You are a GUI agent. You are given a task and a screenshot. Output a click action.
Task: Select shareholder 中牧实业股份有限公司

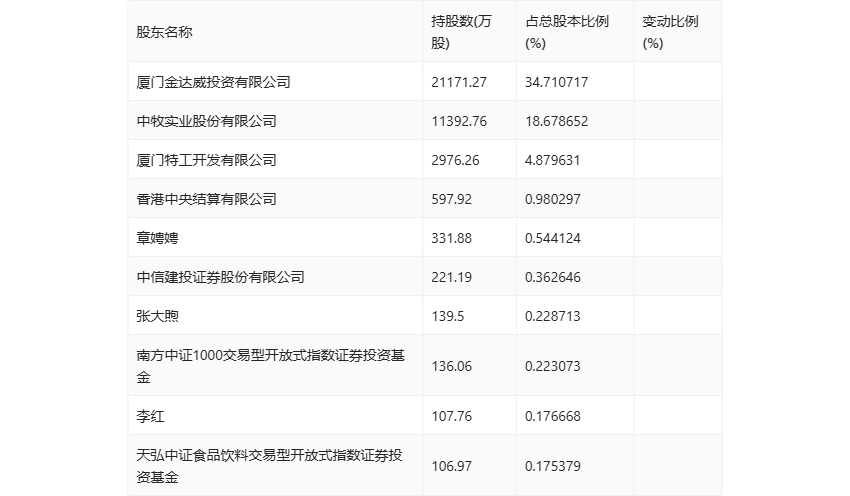click(x=207, y=121)
